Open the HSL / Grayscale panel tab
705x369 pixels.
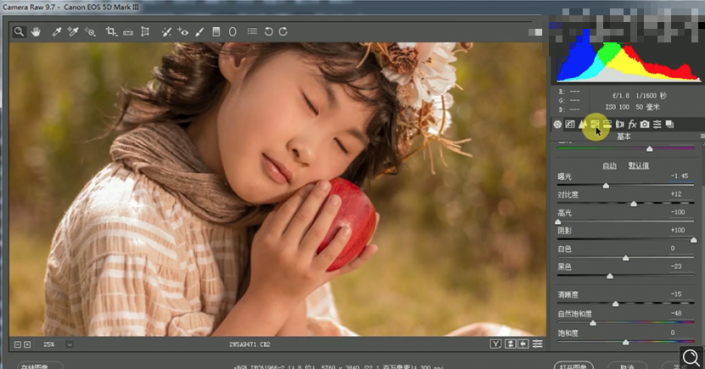point(595,124)
